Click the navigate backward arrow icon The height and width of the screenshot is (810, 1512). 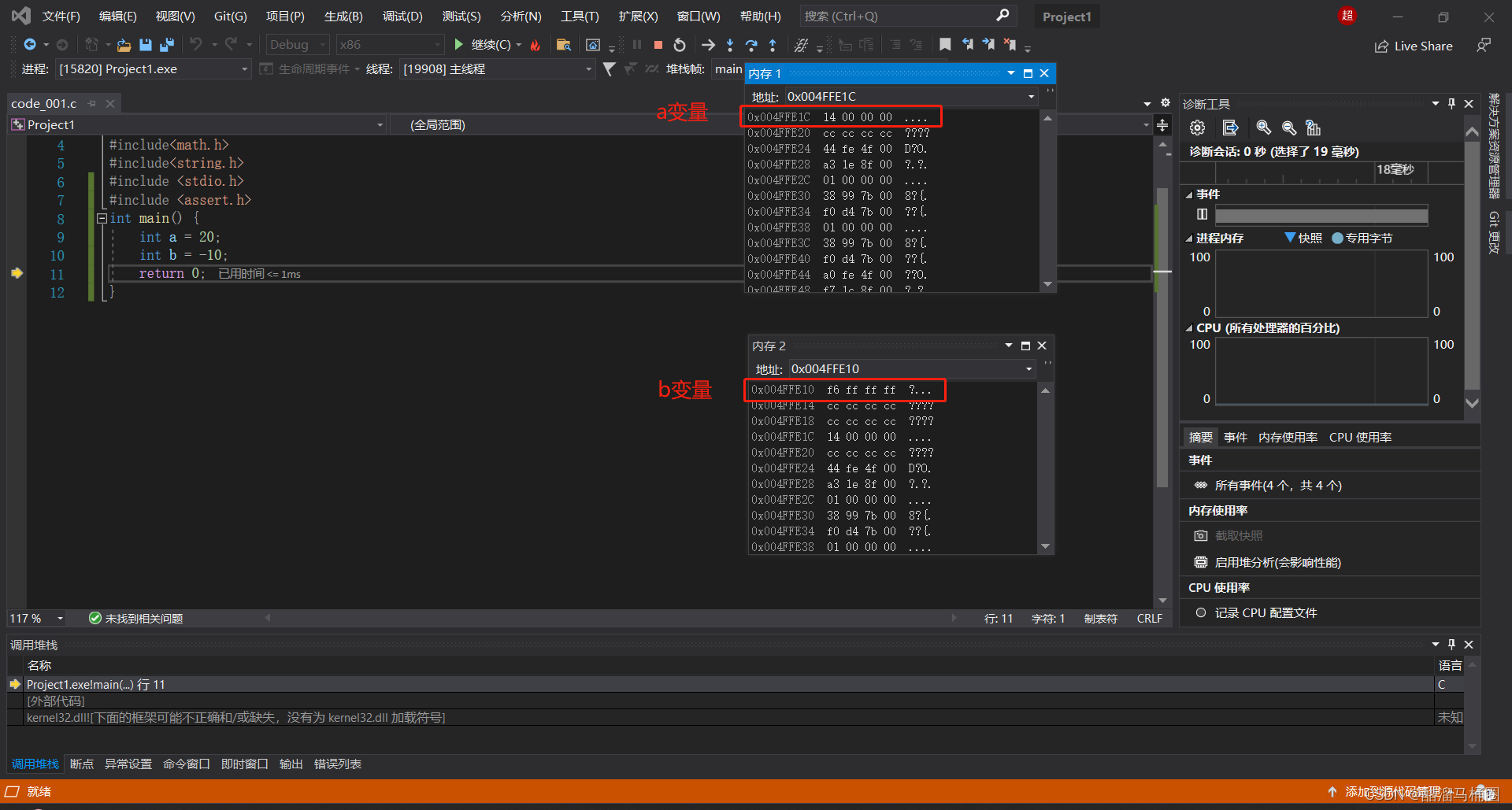tap(30, 45)
